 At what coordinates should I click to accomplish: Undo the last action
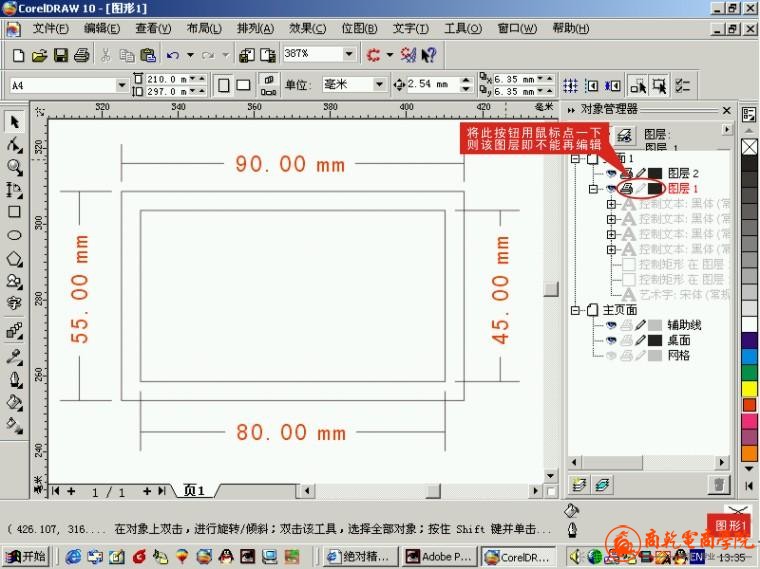[173, 55]
